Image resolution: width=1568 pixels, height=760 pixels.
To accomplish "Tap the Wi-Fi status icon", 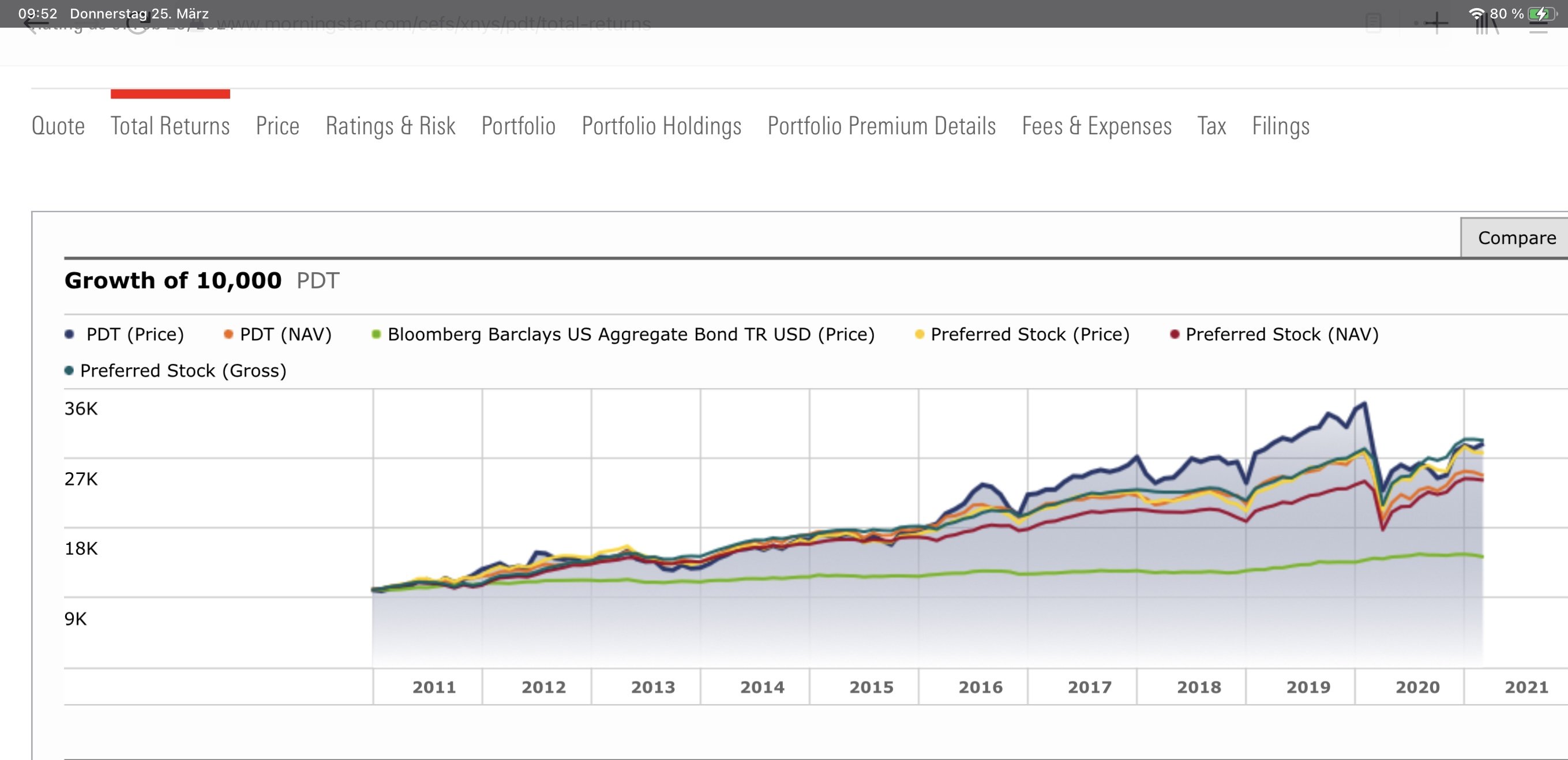I will point(1476,13).
